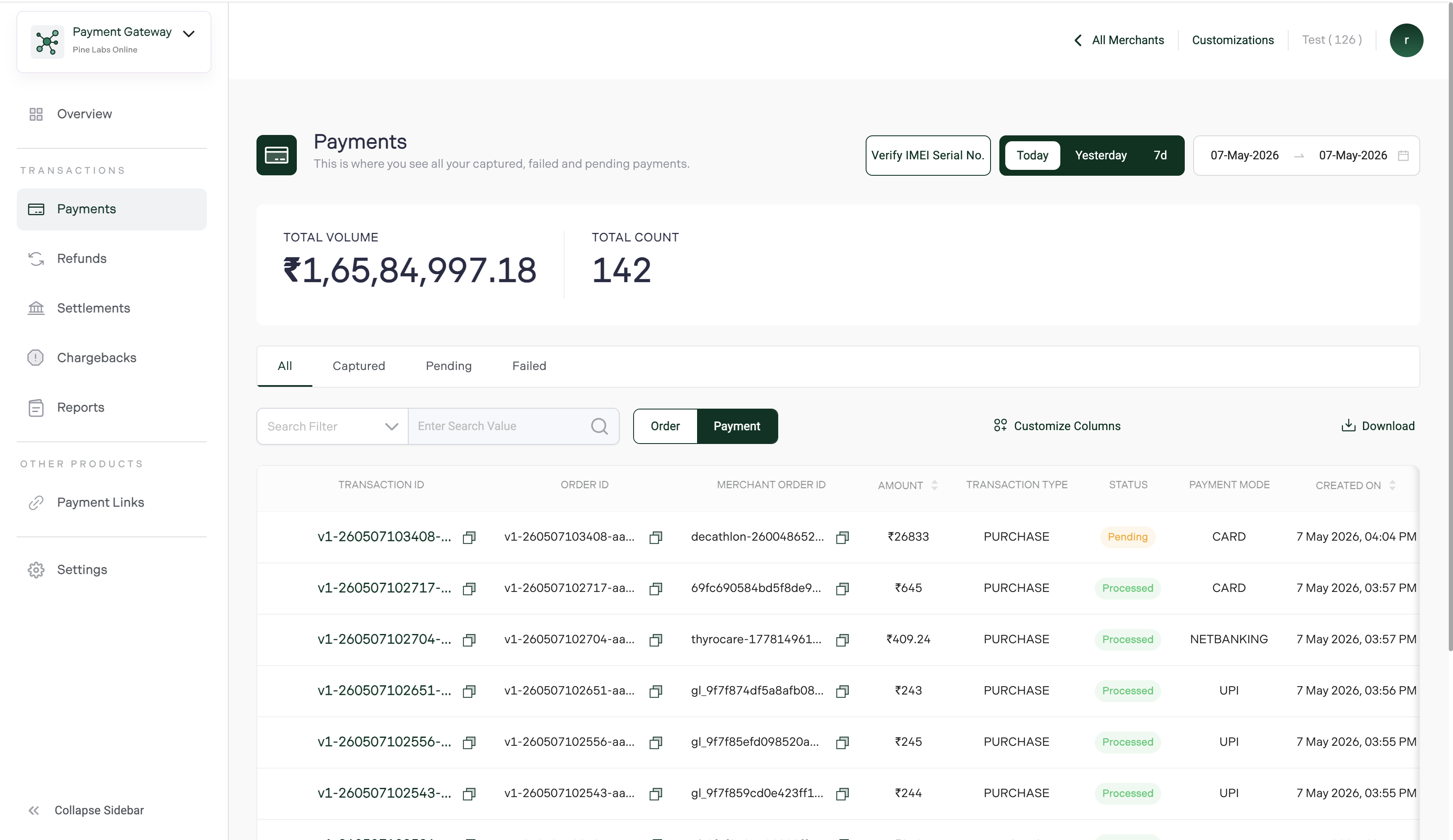Open the Customizations link in the header
This screenshot has width=1453, height=840.
click(1233, 40)
